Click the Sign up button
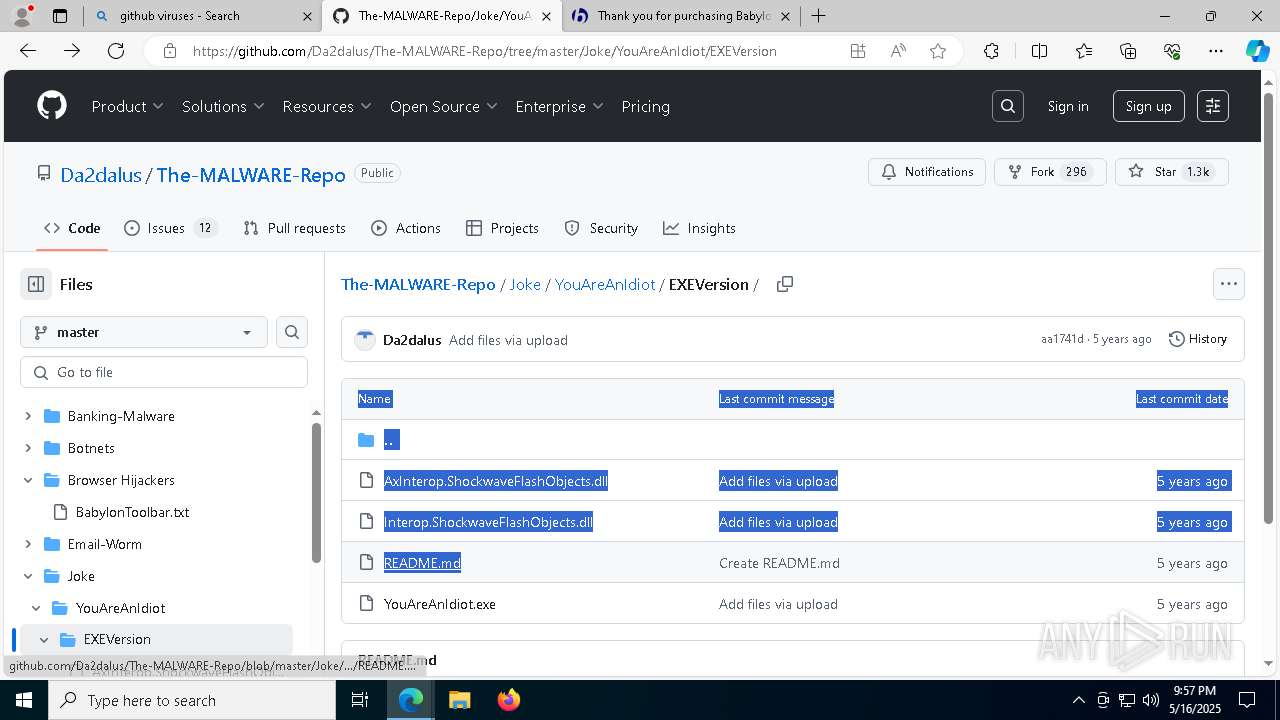 tap(1148, 106)
